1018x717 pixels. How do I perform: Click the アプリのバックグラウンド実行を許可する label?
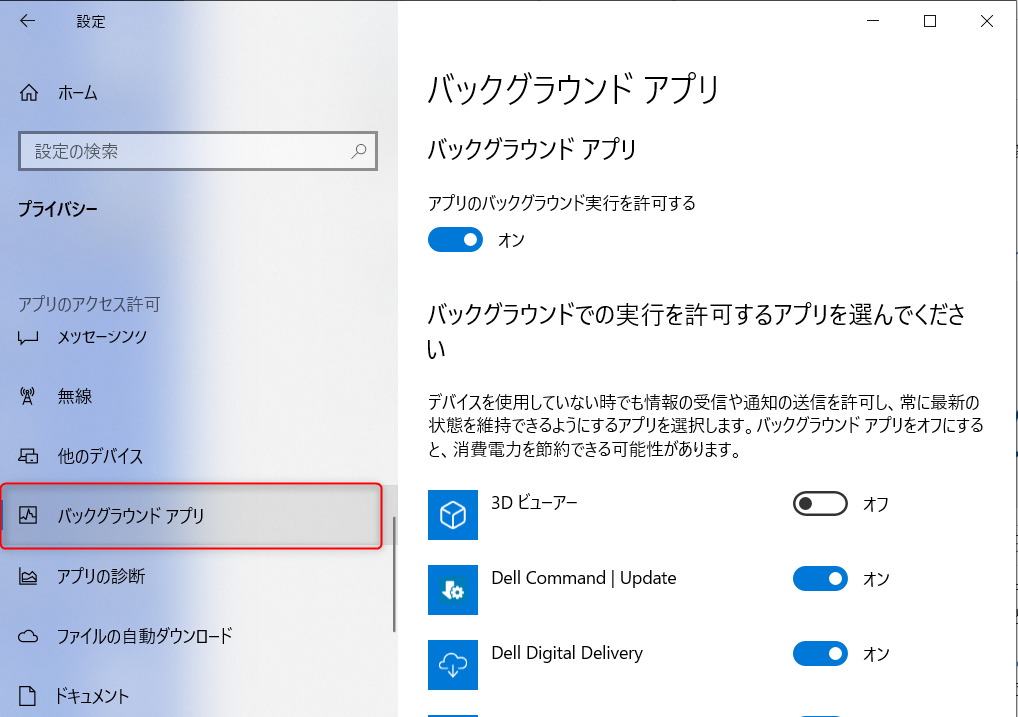point(562,203)
